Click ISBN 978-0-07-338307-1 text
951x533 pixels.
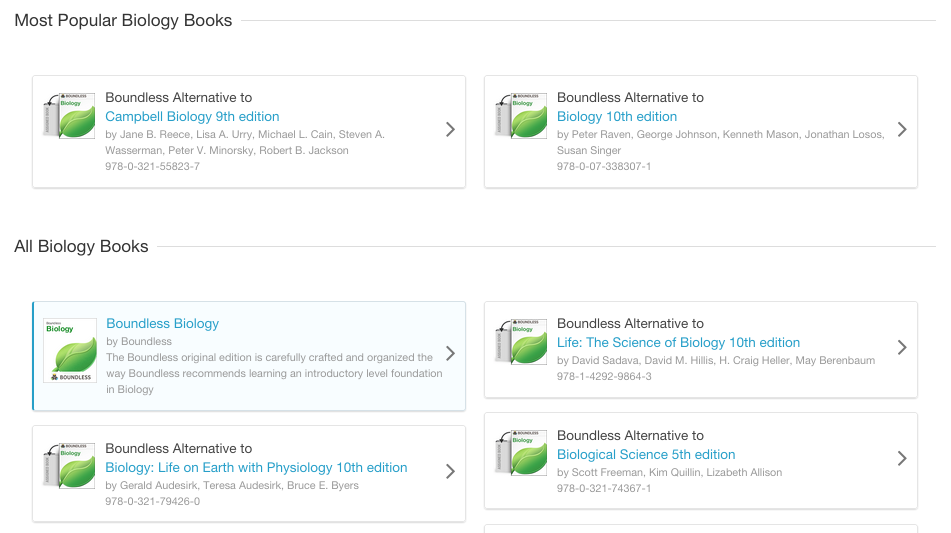click(604, 166)
